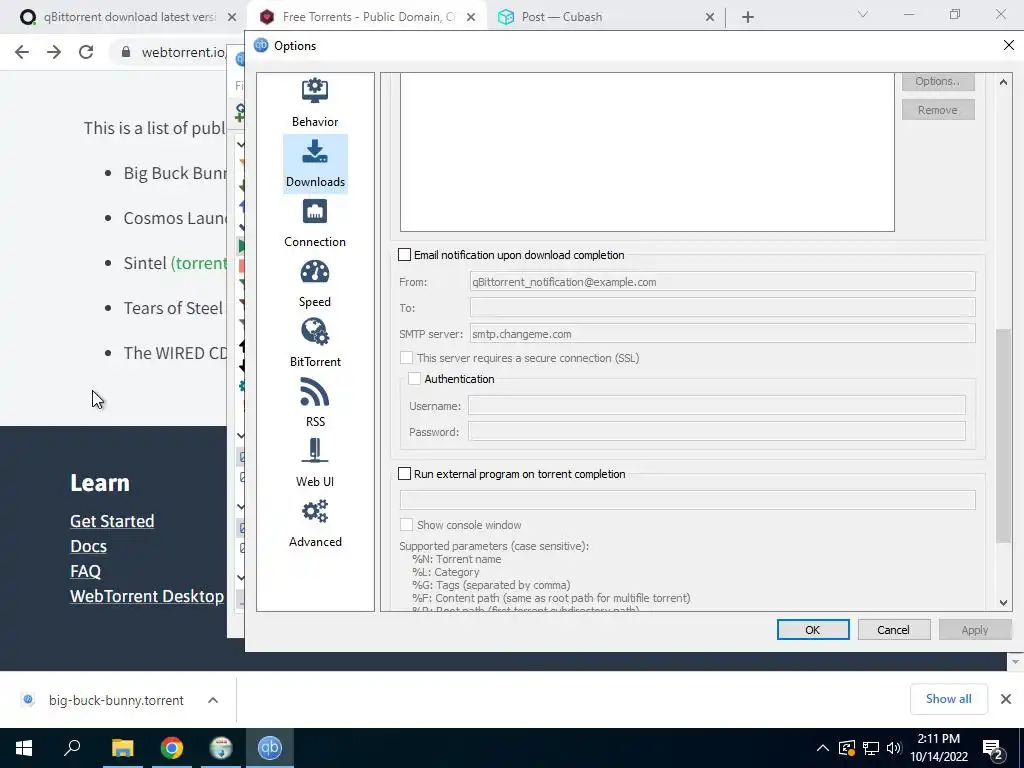The image size is (1024, 768).
Task: Click the Remove button beside the list
Action: point(938,110)
